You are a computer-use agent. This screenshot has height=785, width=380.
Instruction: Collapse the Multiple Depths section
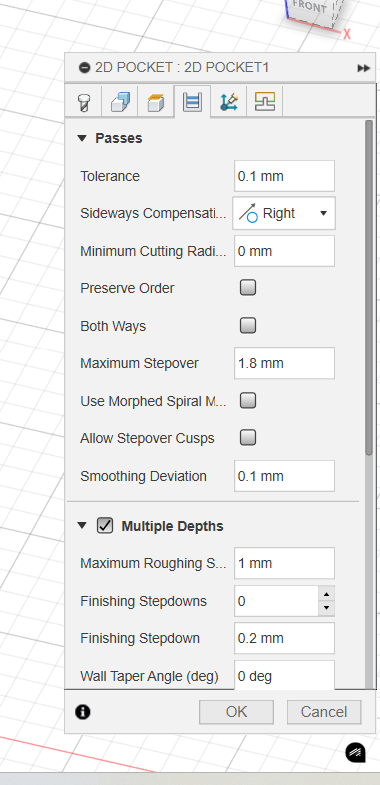point(82,526)
